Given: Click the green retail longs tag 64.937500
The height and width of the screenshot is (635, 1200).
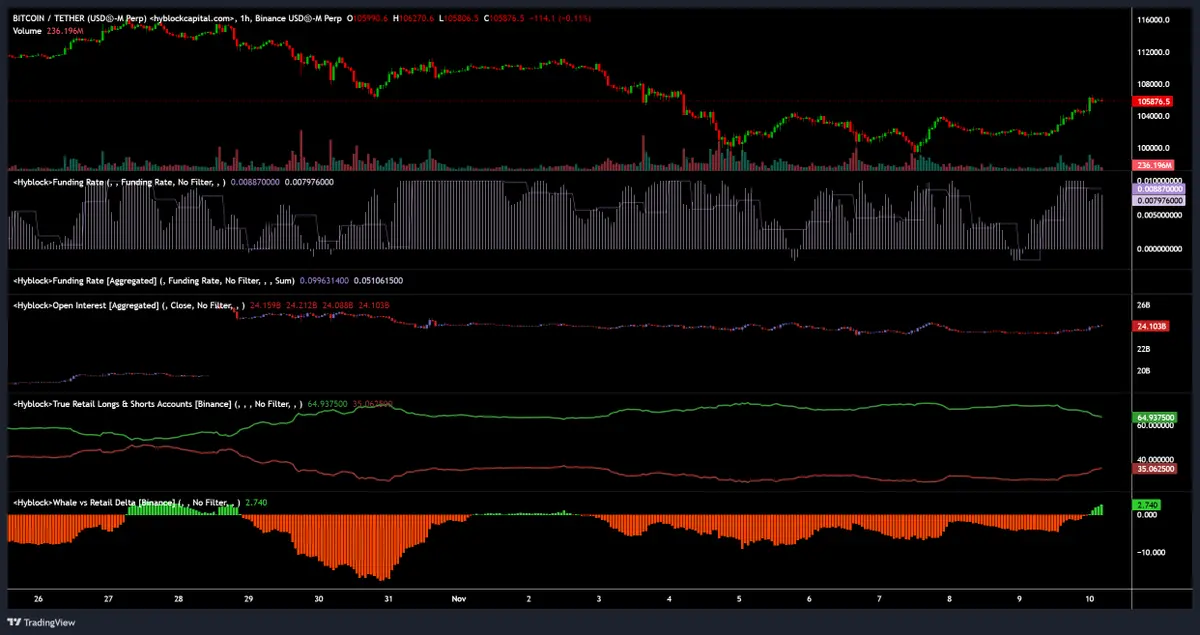Looking at the screenshot, I should (1155, 416).
